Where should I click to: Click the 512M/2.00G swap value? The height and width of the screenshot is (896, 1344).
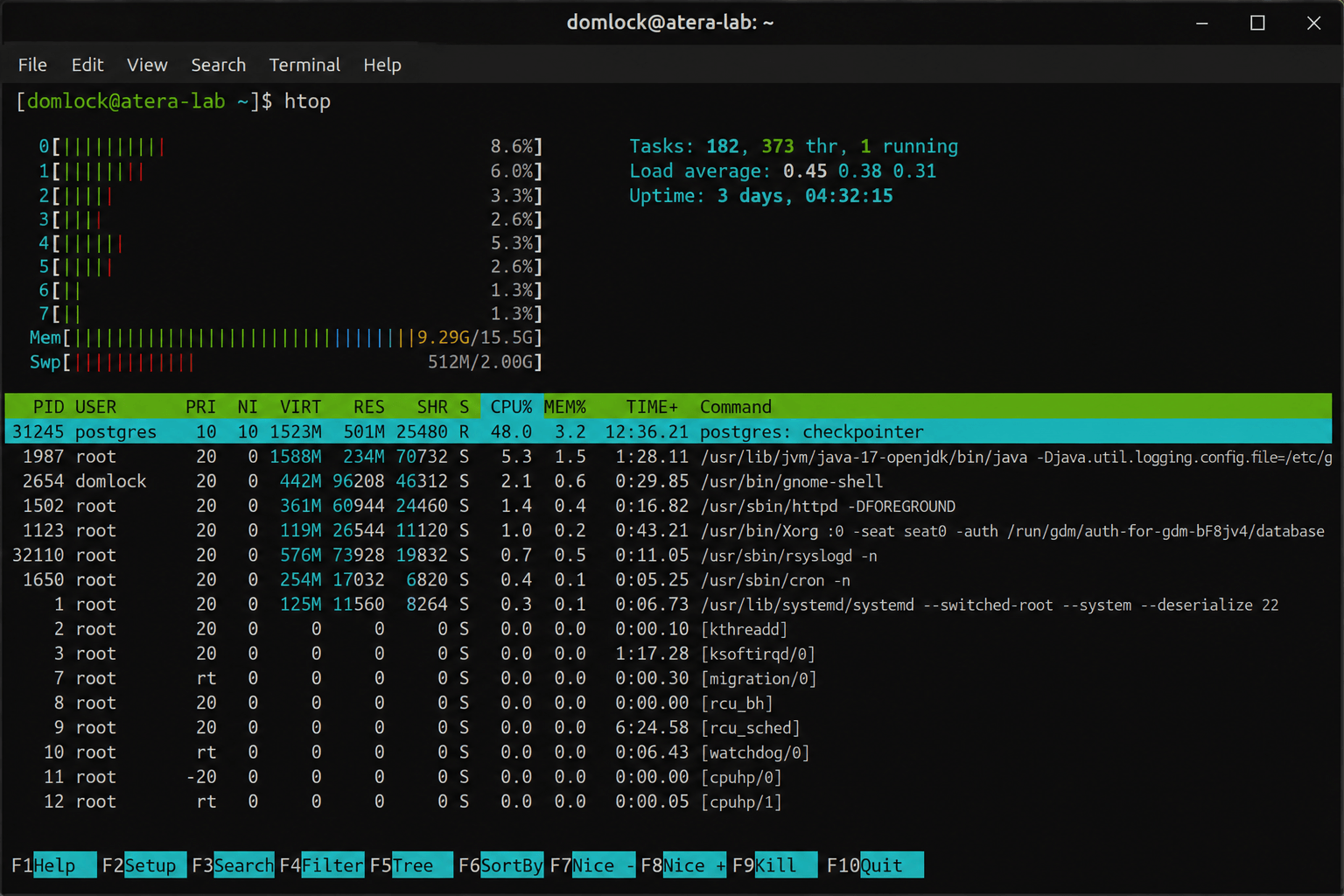tap(480, 361)
